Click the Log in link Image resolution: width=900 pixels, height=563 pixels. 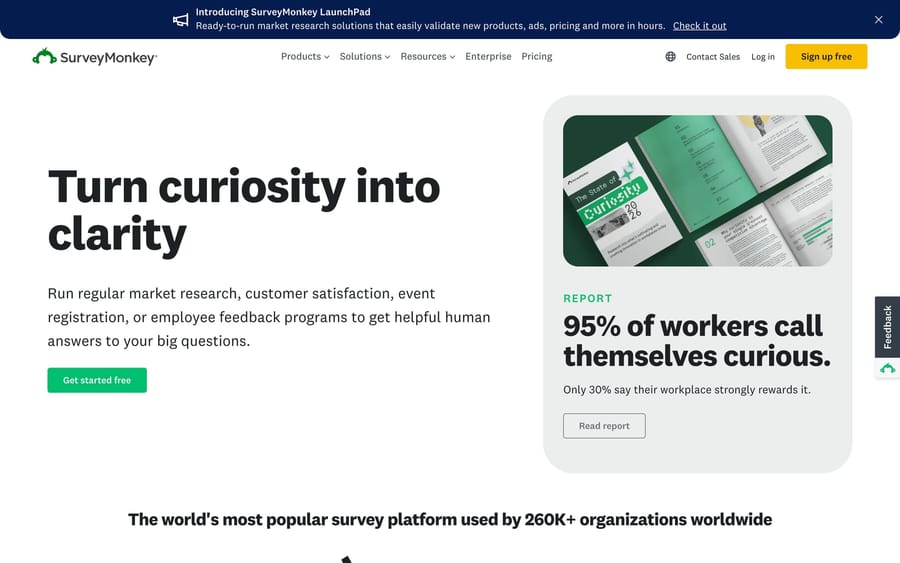(x=763, y=57)
